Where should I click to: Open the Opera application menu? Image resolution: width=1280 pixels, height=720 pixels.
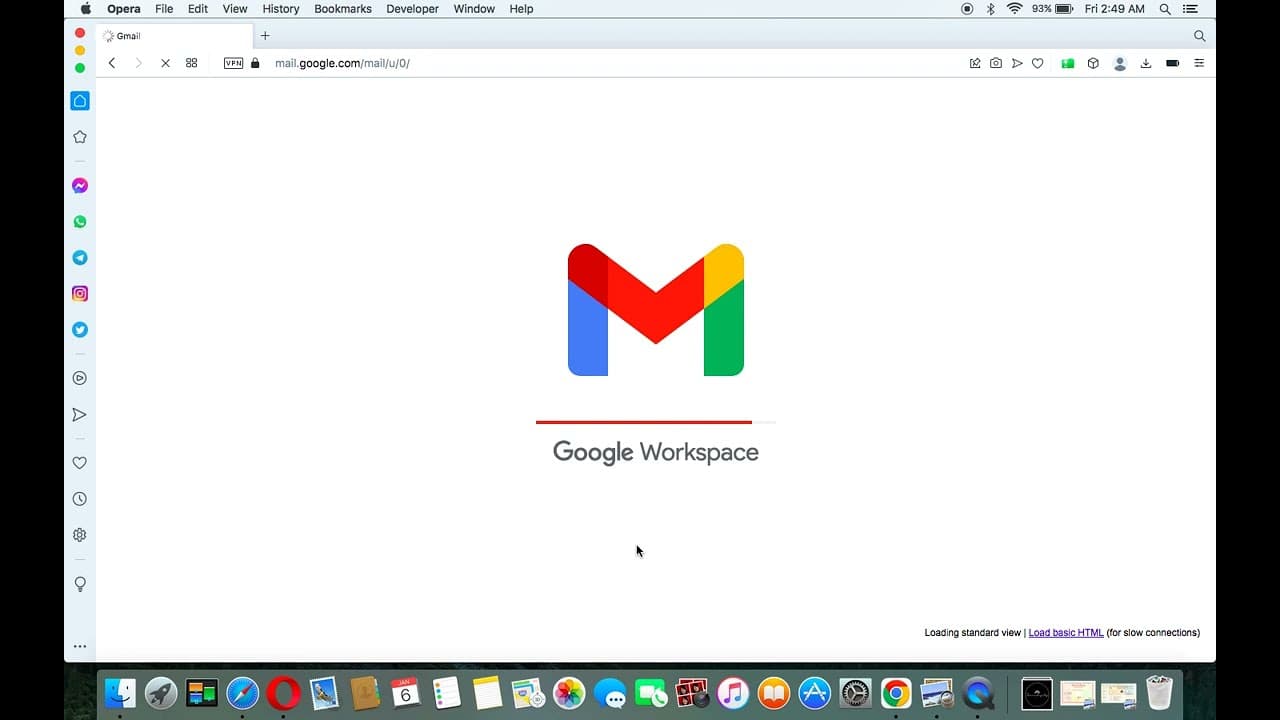[x=124, y=9]
